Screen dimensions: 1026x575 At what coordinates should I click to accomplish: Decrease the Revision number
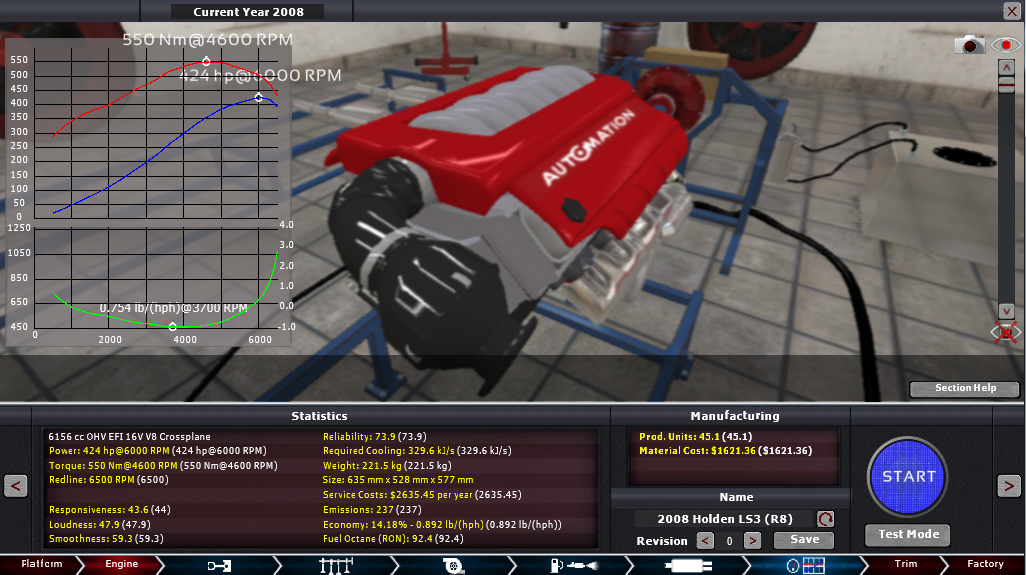[x=705, y=541]
